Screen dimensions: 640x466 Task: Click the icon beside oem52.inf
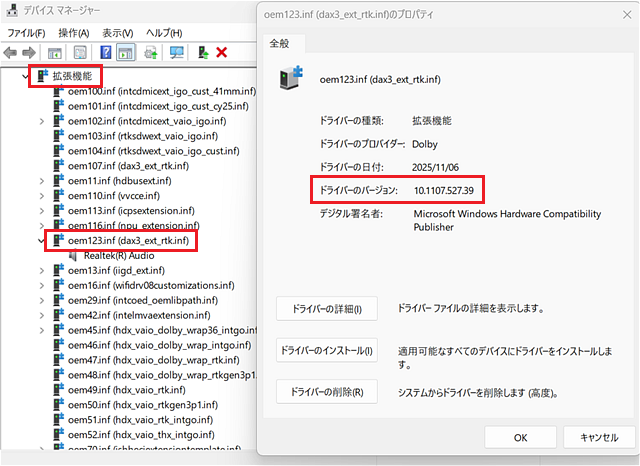(59, 435)
